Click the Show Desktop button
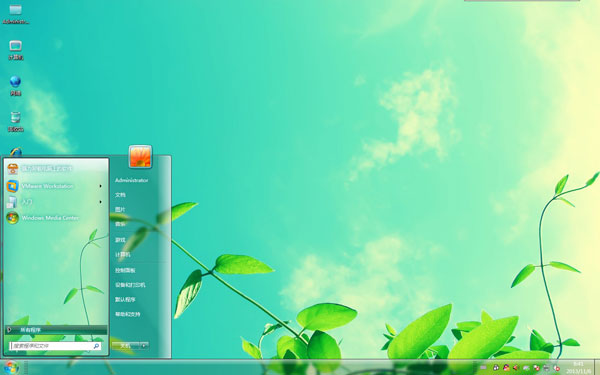600x375 pixels. click(x=597, y=367)
